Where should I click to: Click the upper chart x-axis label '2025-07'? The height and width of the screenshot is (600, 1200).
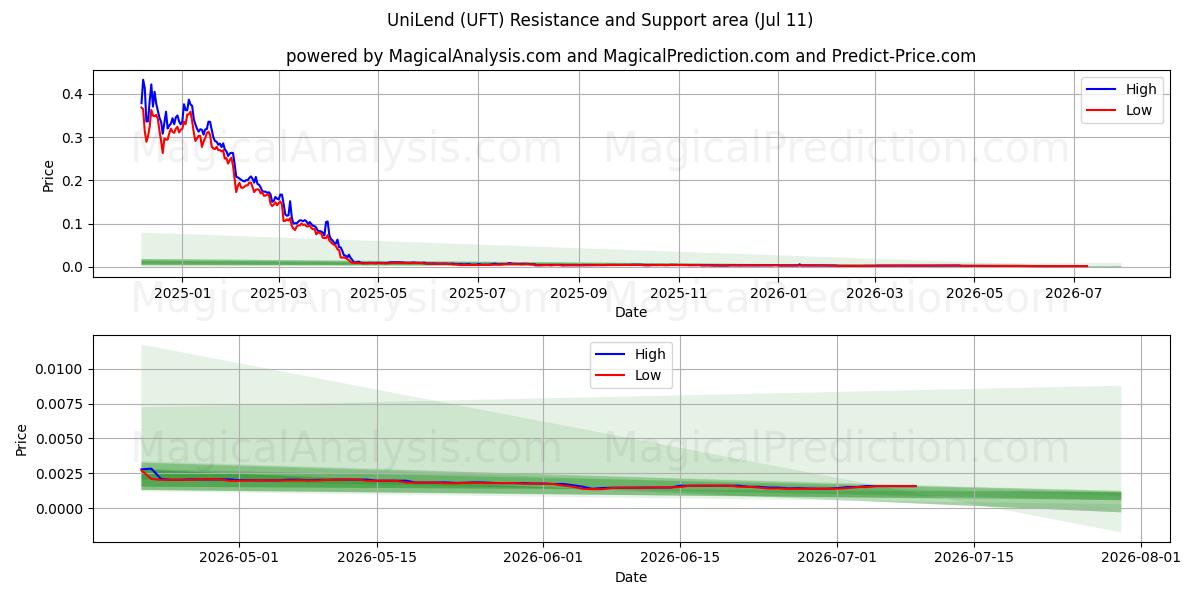(479, 293)
